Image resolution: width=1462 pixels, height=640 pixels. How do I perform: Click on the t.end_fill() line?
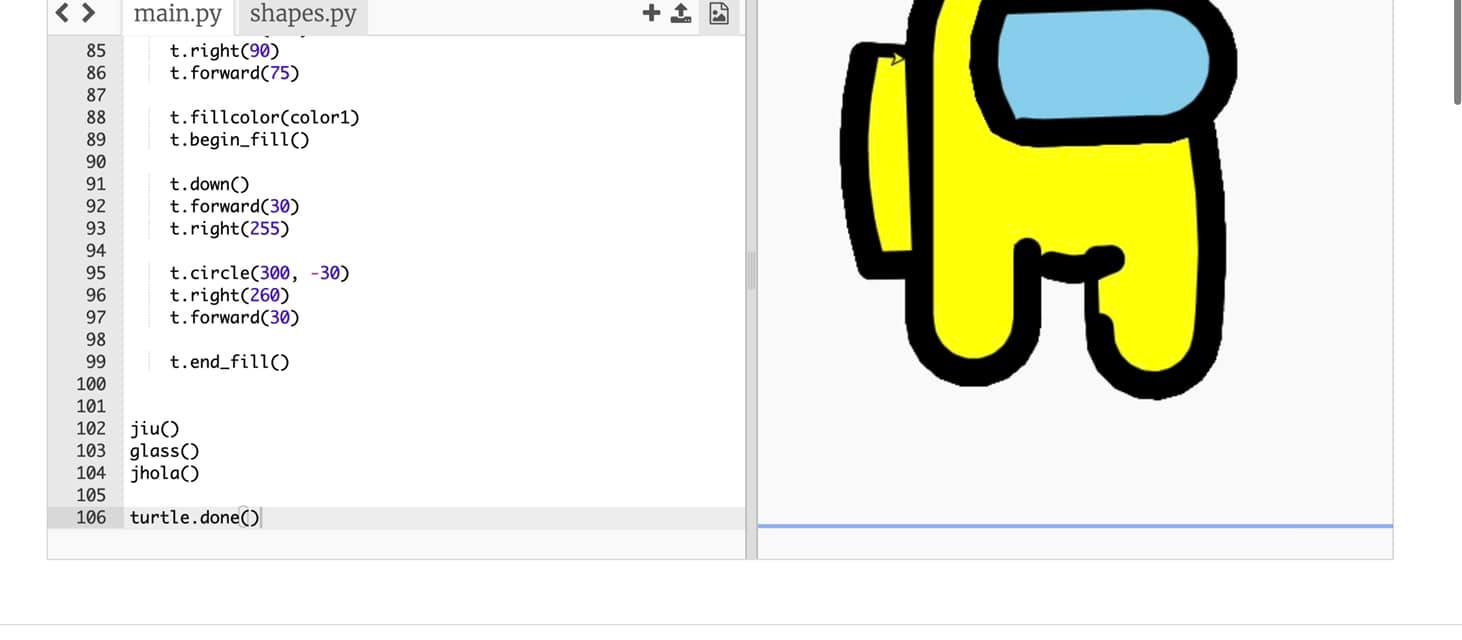coord(229,362)
